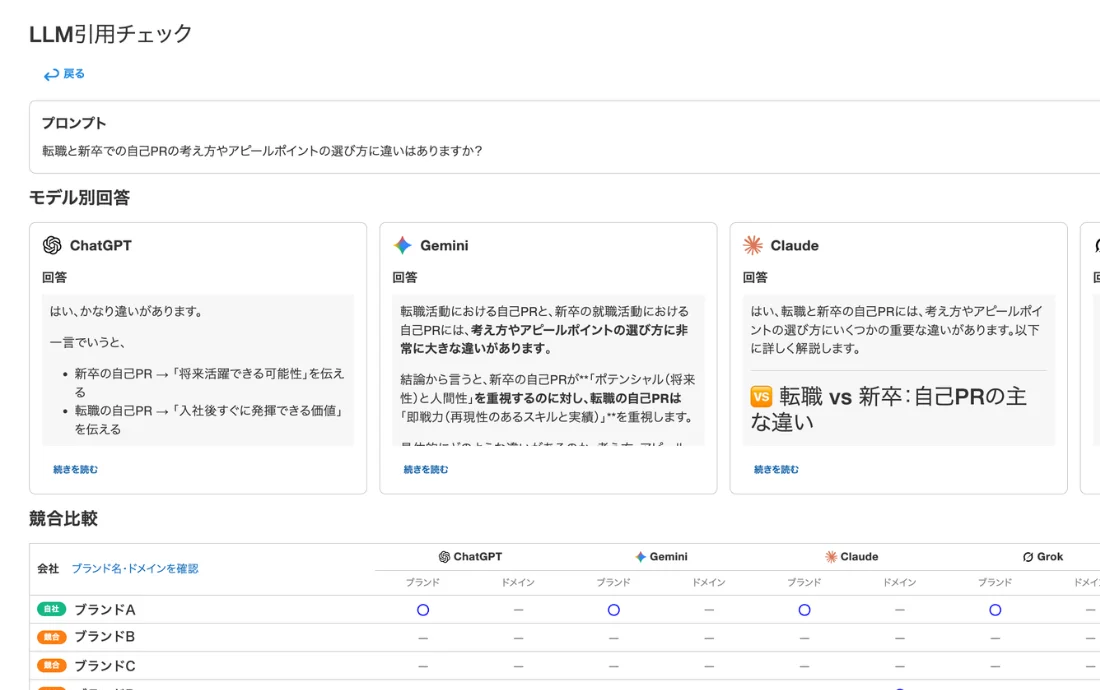Screen dimensions: 1100x690
Task: Click Claude answer heading 転職 vs 新卒
Action: pos(888,409)
